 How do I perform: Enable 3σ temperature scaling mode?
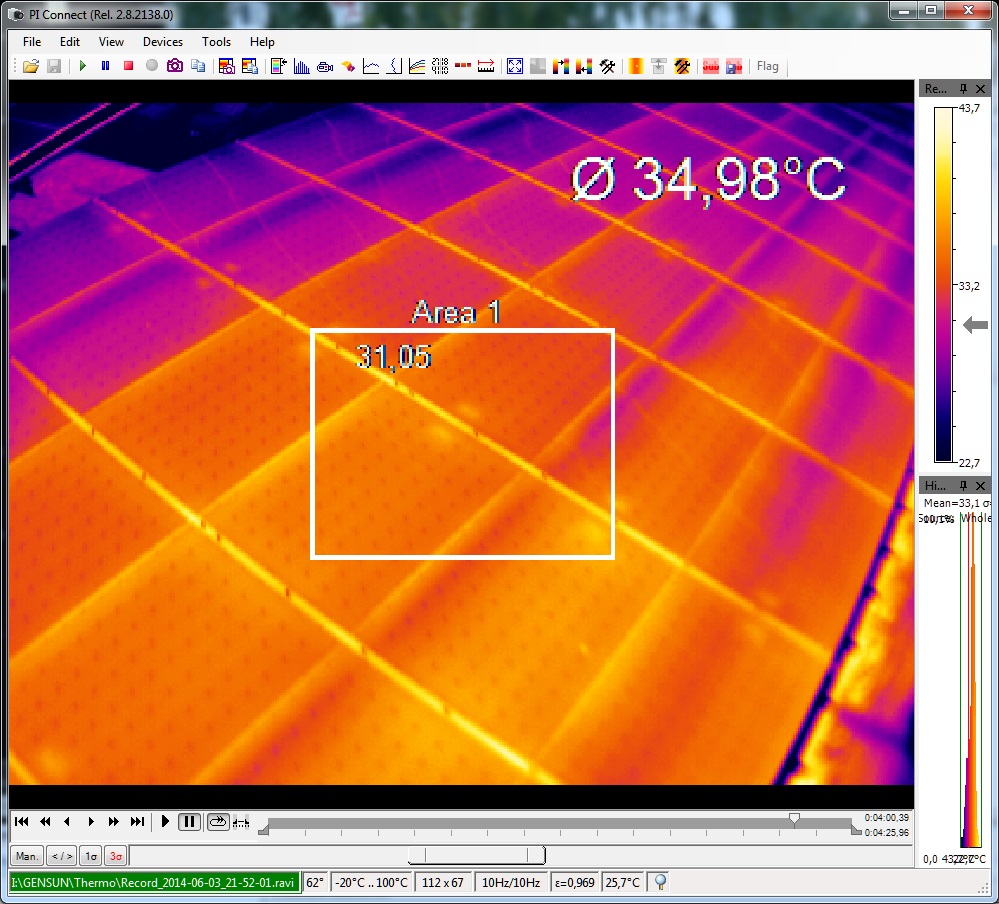coord(116,856)
